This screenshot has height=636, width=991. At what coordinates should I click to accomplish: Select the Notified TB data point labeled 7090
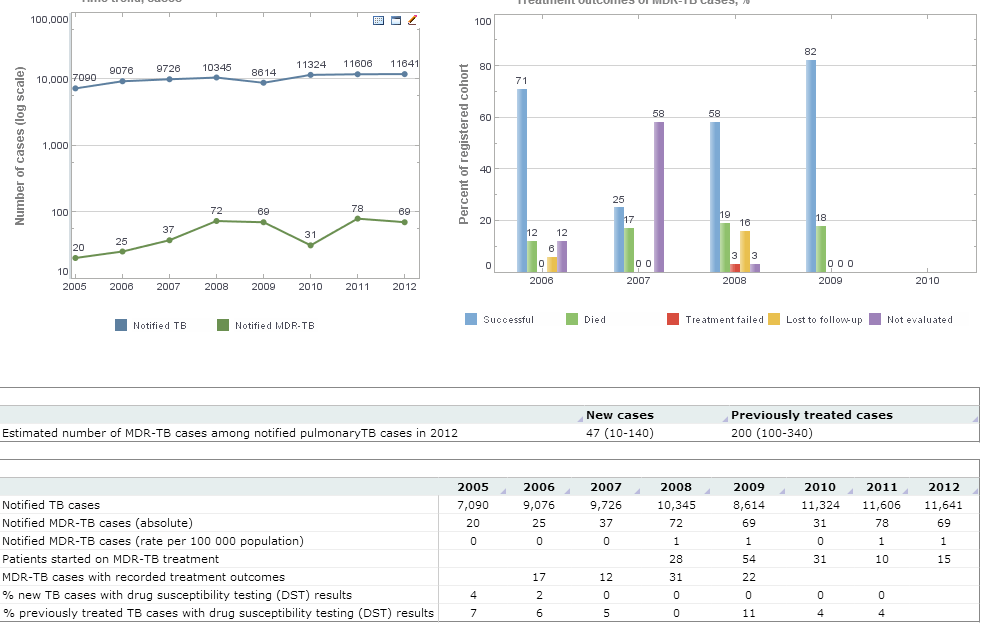click(75, 89)
